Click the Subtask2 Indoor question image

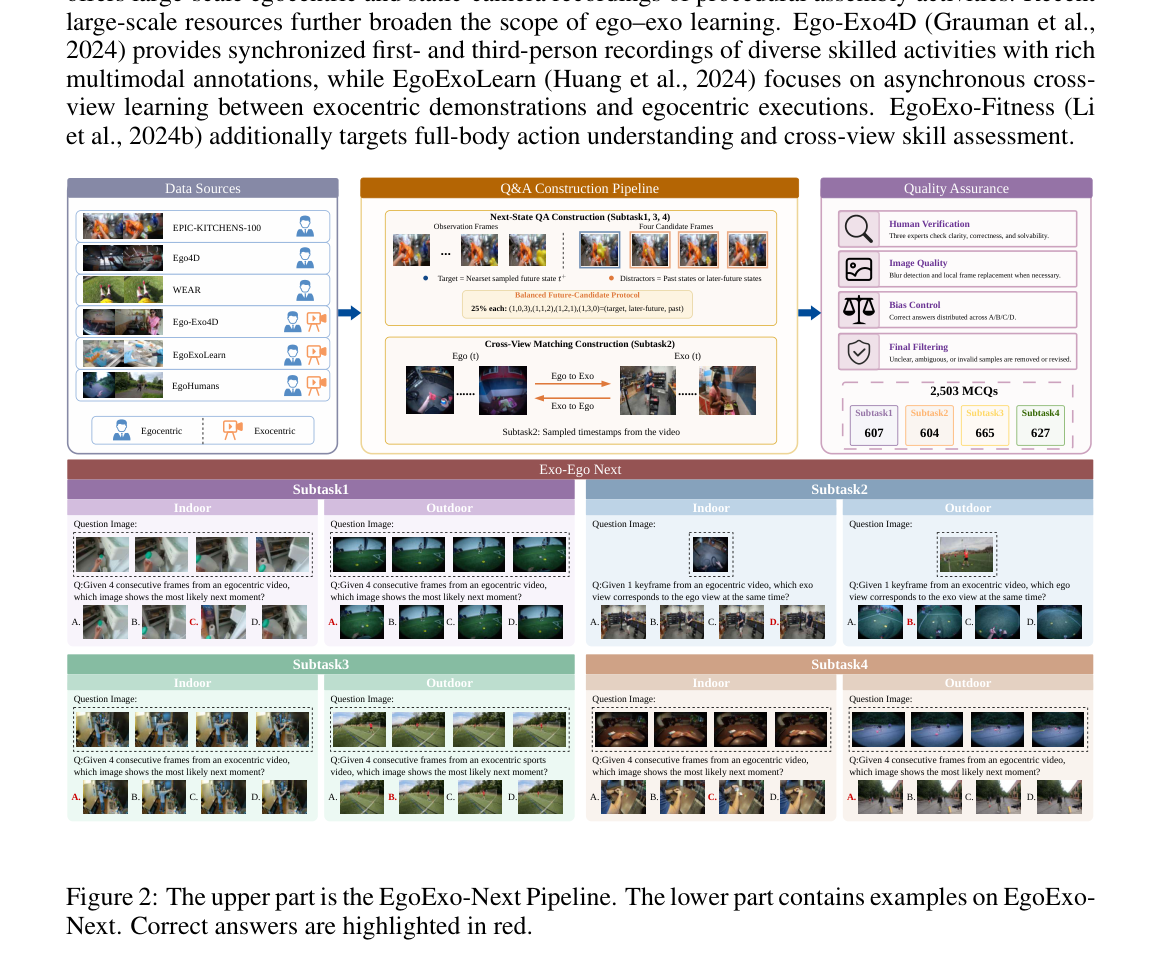click(711, 554)
